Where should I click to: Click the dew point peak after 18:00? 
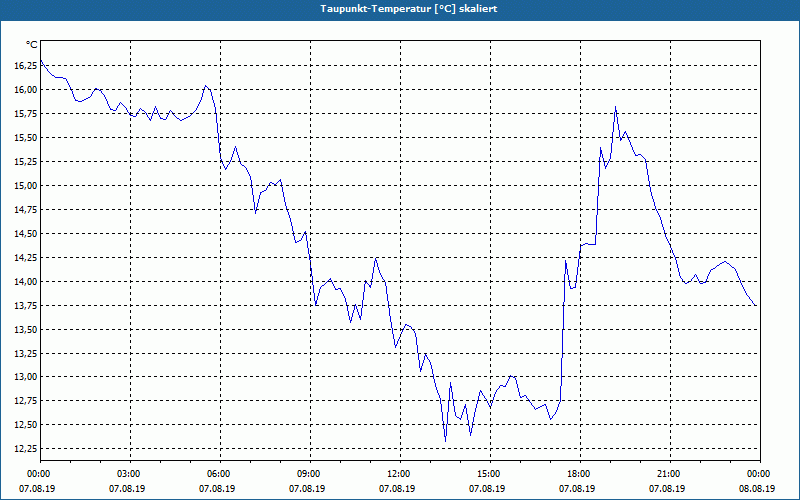point(616,107)
